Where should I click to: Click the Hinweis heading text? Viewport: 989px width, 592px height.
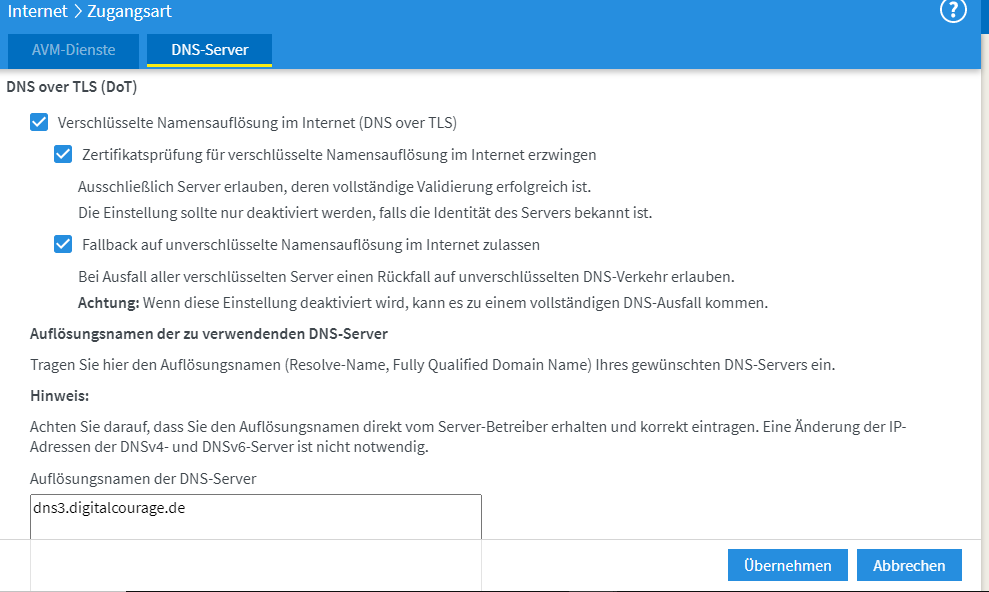(x=59, y=396)
